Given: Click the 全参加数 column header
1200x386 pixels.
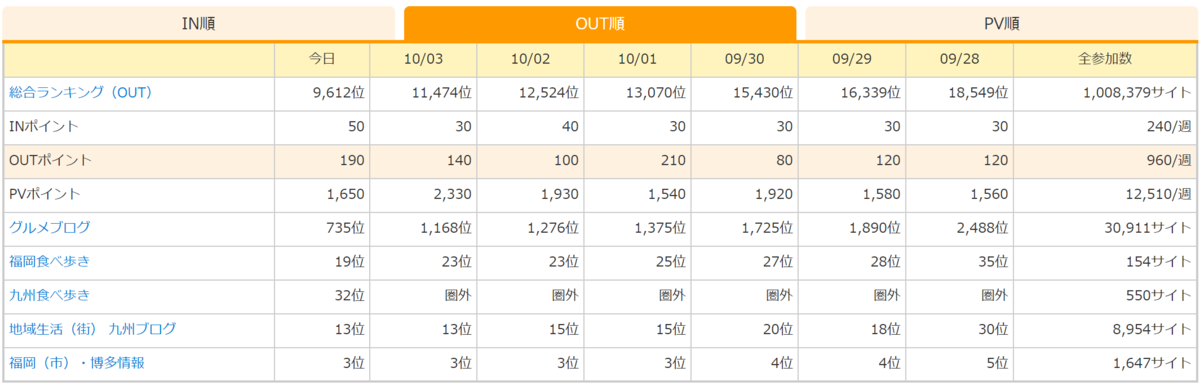Looking at the screenshot, I should click(1105, 59).
